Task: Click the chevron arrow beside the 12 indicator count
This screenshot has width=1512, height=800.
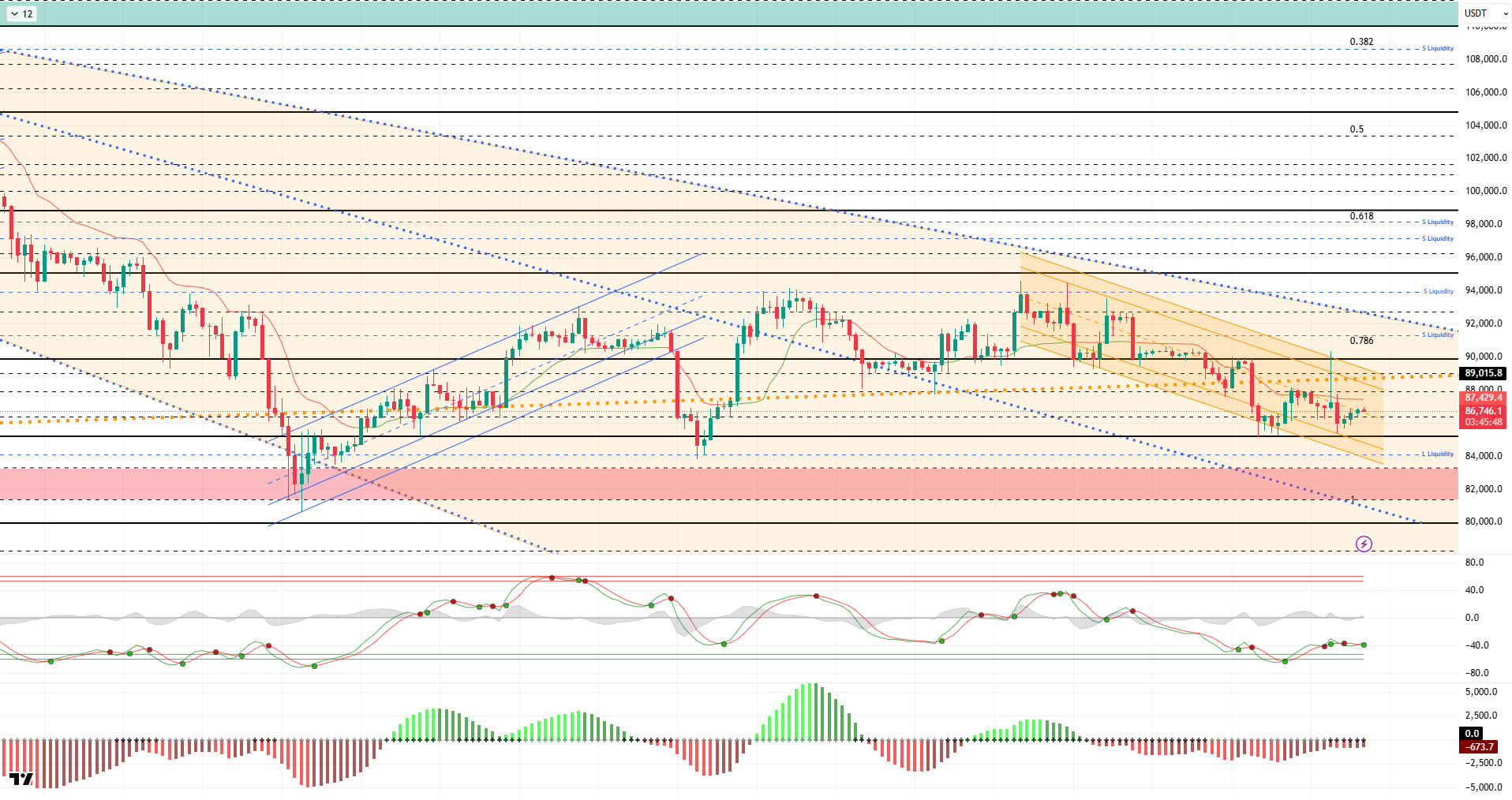Action: 14,13
